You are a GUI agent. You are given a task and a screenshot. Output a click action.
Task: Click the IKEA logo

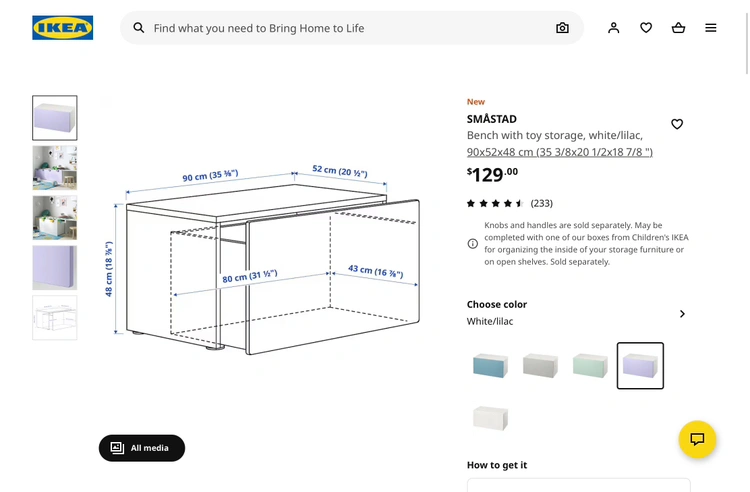62,28
